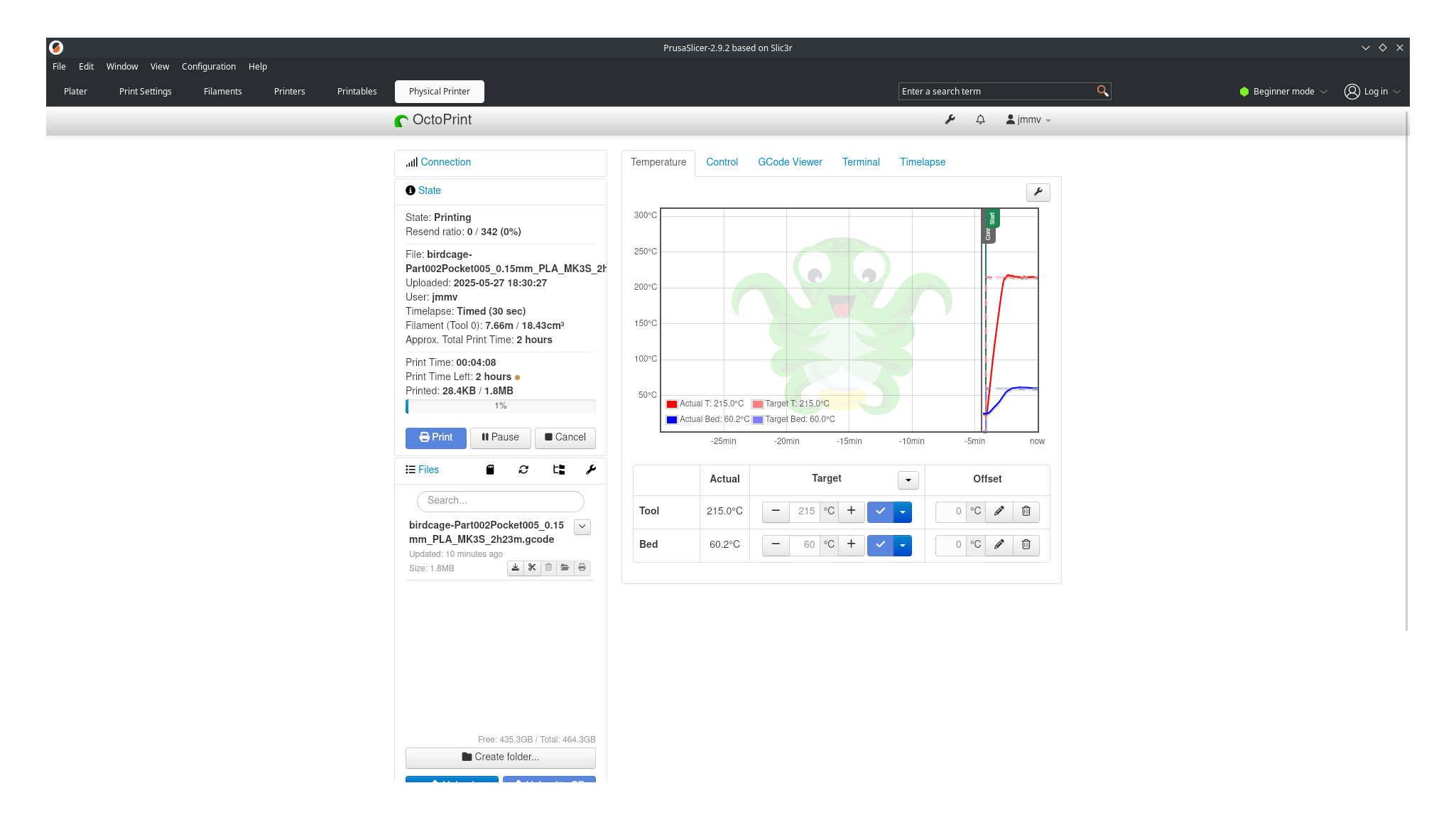
Task: Click the scissors icon for the gcode file
Action: coord(532,568)
